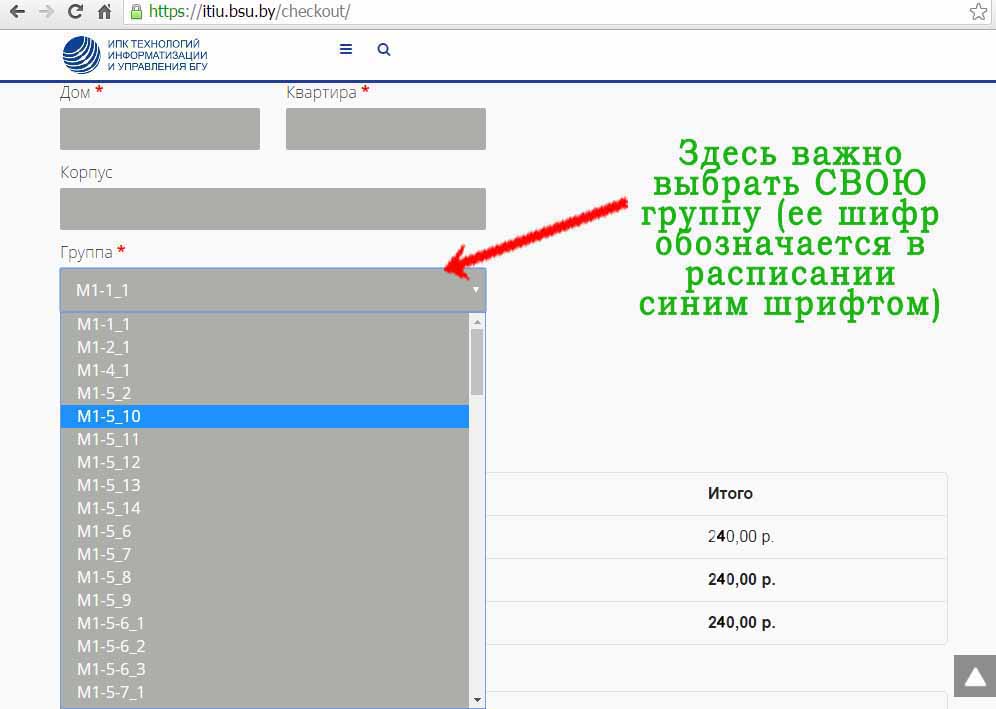The height and width of the screenshot is (709, 996).
Task: Select group M1-2_1 in list
Action: [x=264, y=347]
